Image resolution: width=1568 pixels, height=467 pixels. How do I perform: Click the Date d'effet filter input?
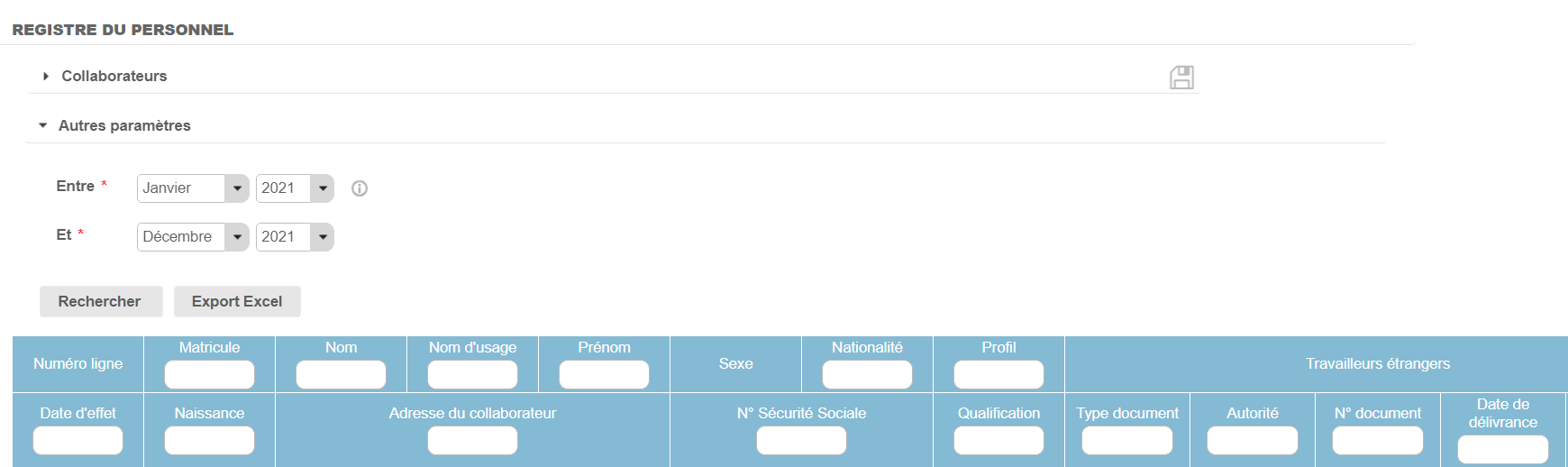[77, 440]
